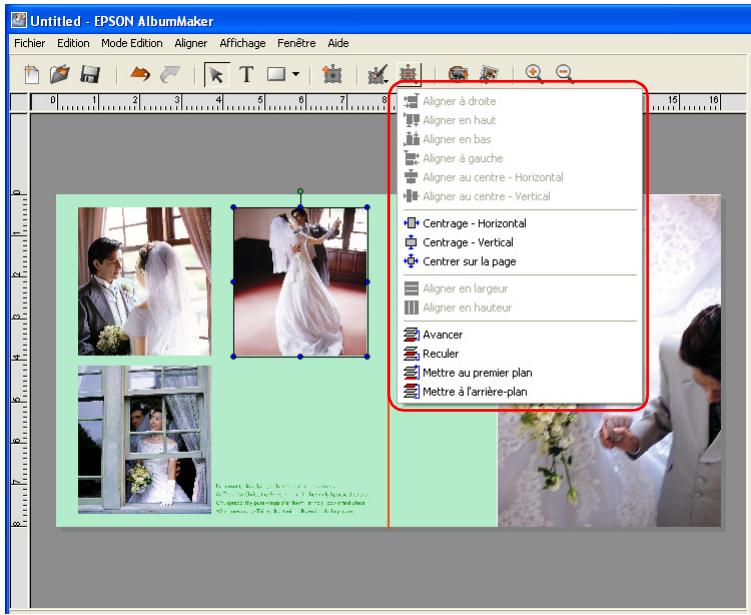Viewport: 751px width, 615px height.
Task: Click the disabled Aligner à gauche entry
Action: pyautogui.click(x=520, y=158)
